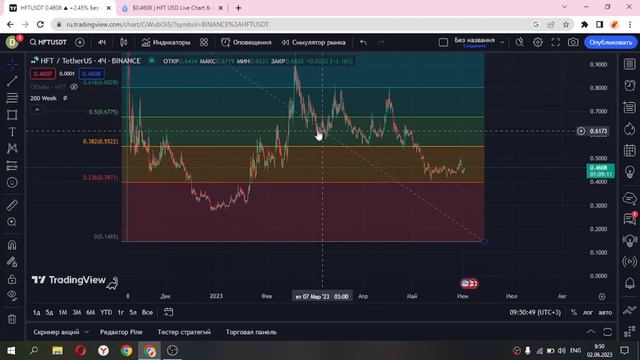This screenshot has height=360, width=640.
Task: Open the Тестер стратегий tab
Action: click(184, 332)
